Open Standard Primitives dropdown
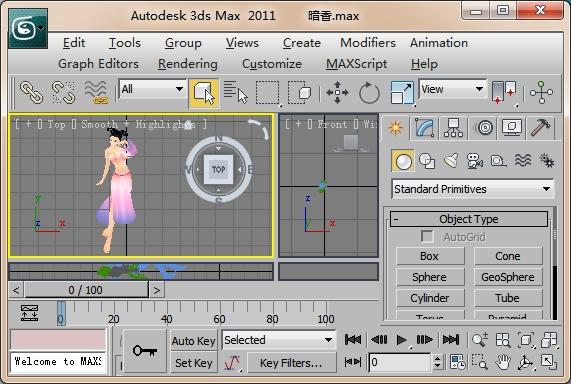This screenshot has height=384, width=571. click(x=472, y=189)
